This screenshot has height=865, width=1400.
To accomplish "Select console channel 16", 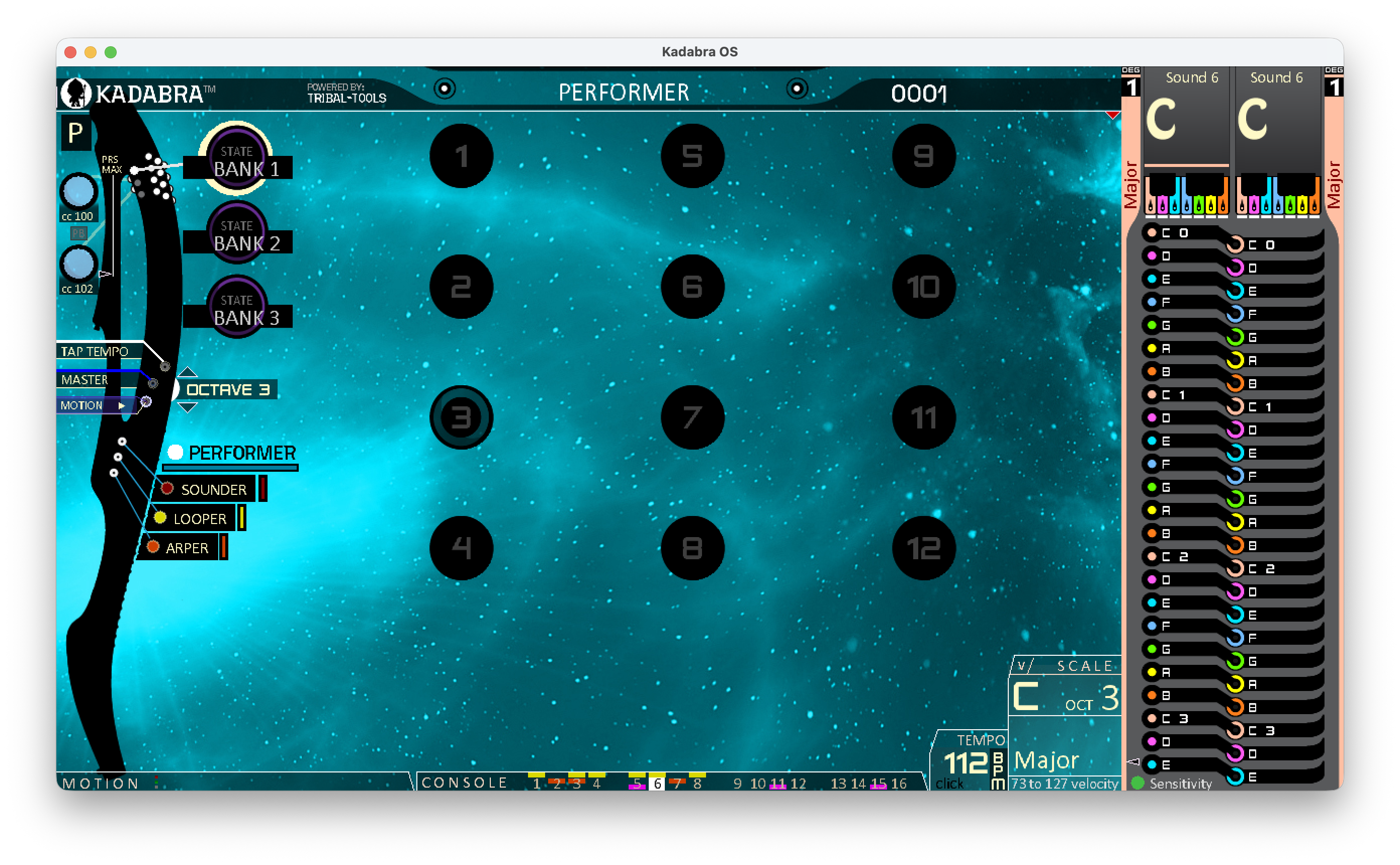I will click(x=899, y=783).
